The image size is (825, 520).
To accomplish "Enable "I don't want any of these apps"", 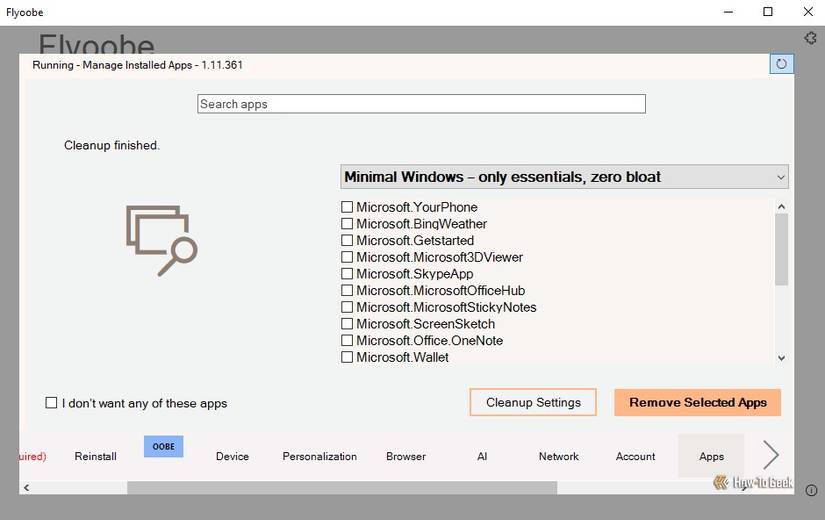I will pyautogui.click(x=51, y=403).
